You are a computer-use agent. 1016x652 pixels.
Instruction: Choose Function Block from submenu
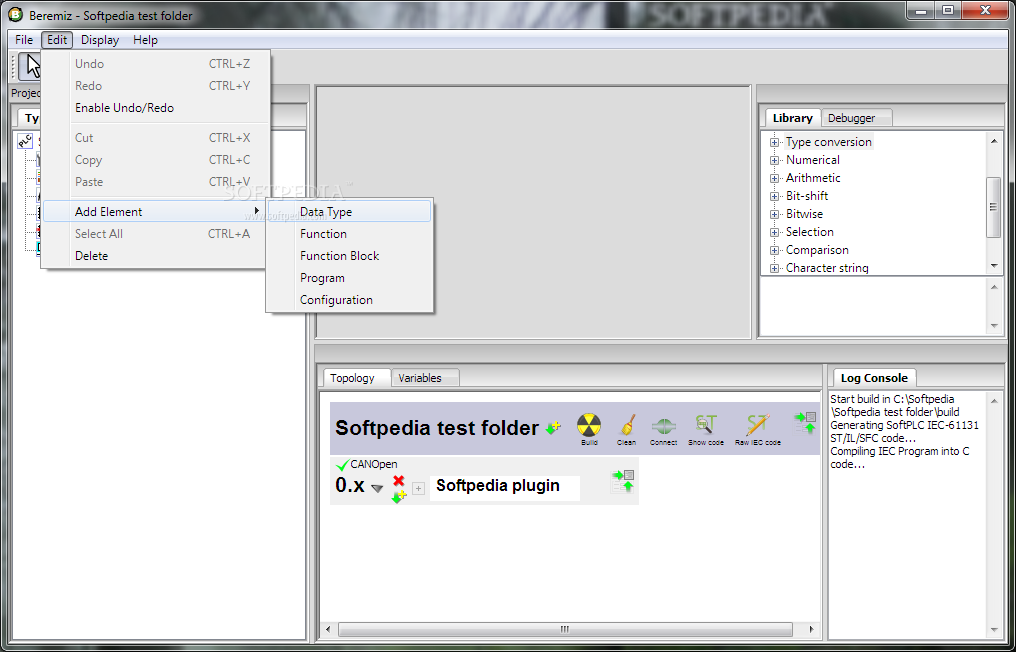click(x=349, y=255)
